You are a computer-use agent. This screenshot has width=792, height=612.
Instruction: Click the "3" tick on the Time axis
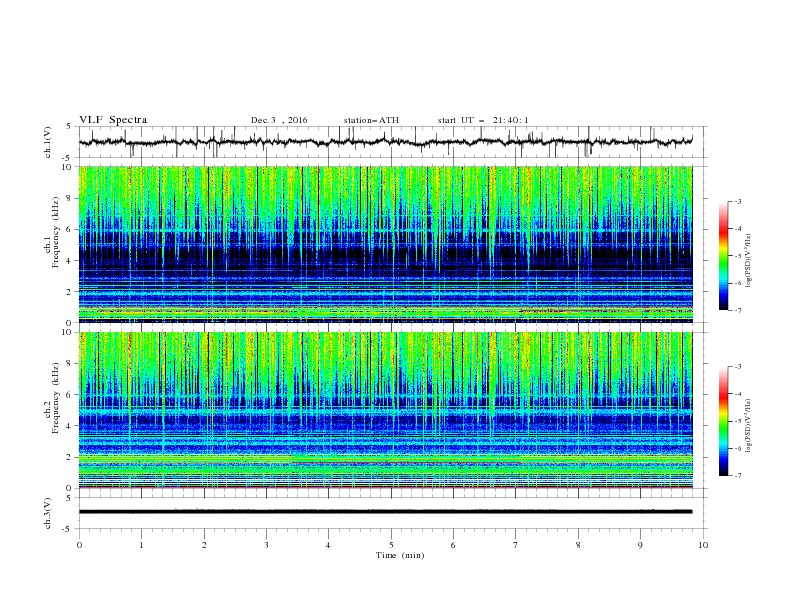point(266,545)
